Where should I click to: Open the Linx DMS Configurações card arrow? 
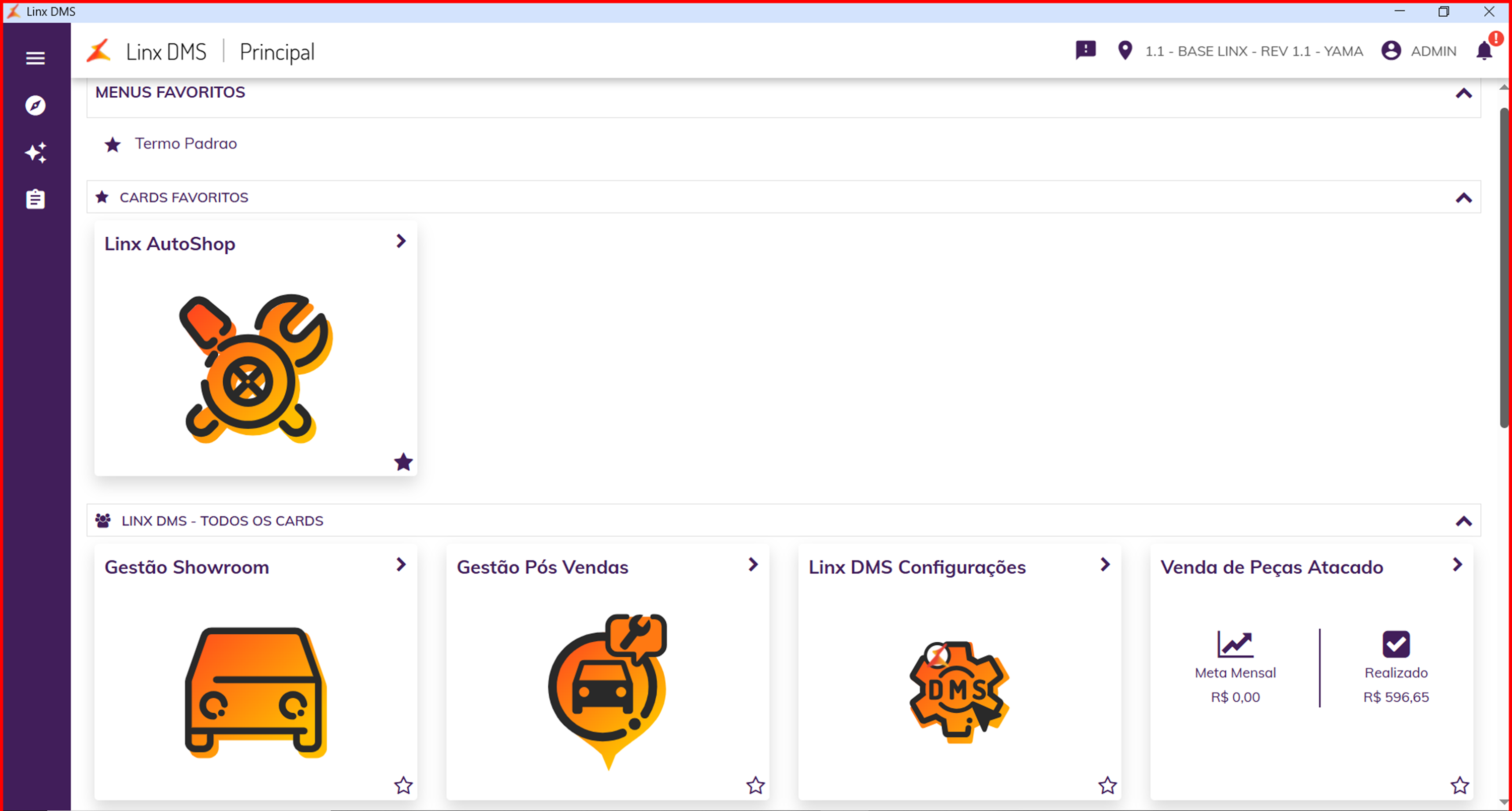[x=1105, y=565]
